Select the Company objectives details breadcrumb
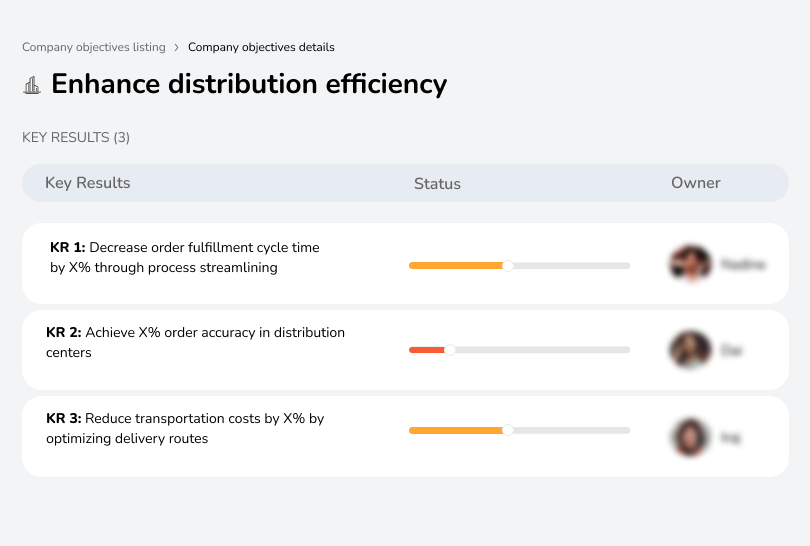Screen dimensions: 810x546 [261, 47]
